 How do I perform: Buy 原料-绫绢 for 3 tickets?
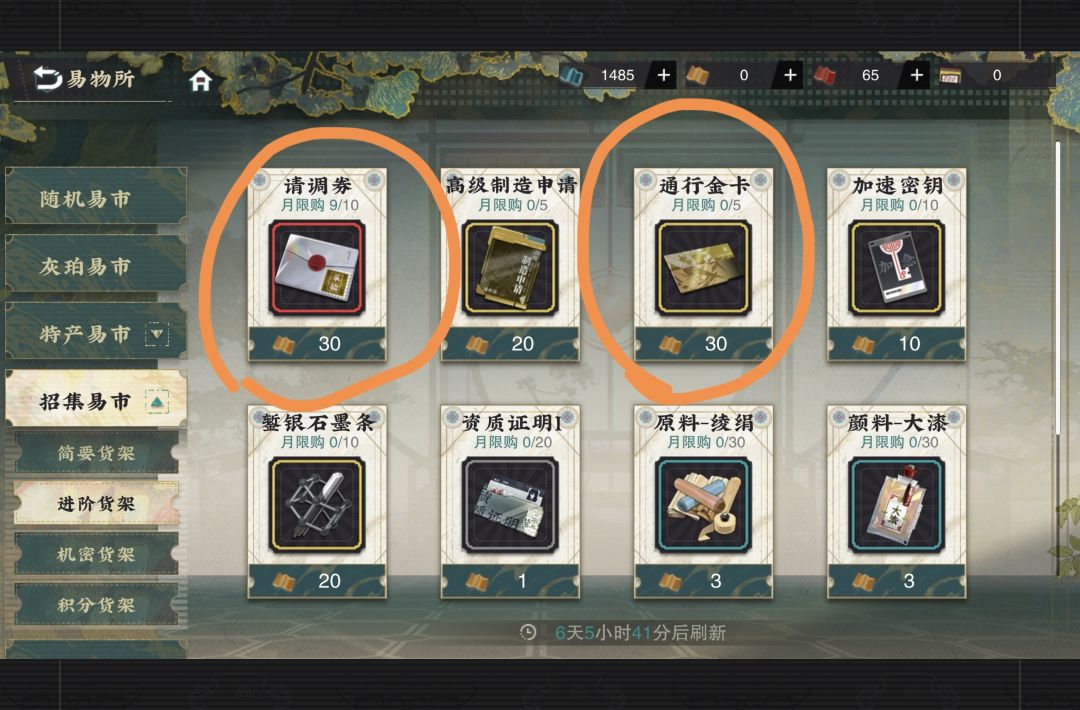[703, 581]
